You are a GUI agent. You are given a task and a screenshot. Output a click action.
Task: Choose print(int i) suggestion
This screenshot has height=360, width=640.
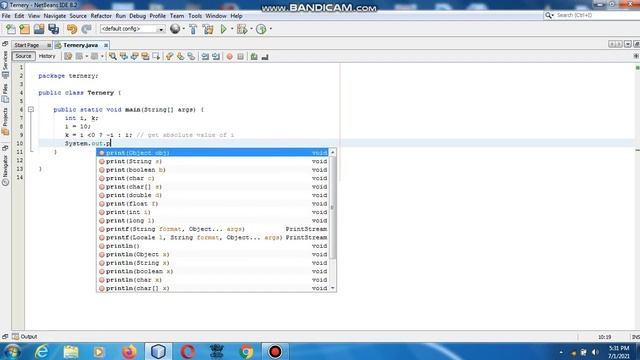point(213,212)
